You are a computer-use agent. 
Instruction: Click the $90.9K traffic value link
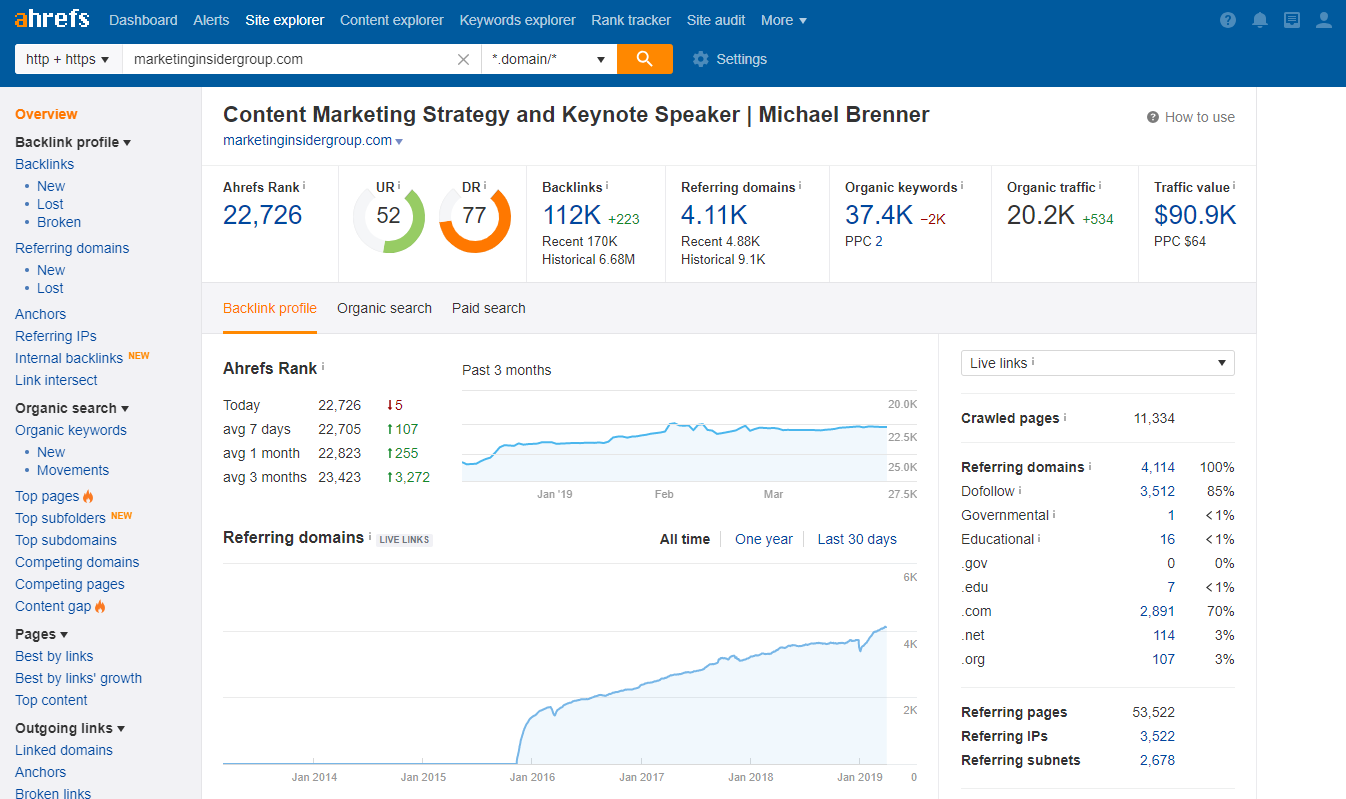(x=1195, y=215)
